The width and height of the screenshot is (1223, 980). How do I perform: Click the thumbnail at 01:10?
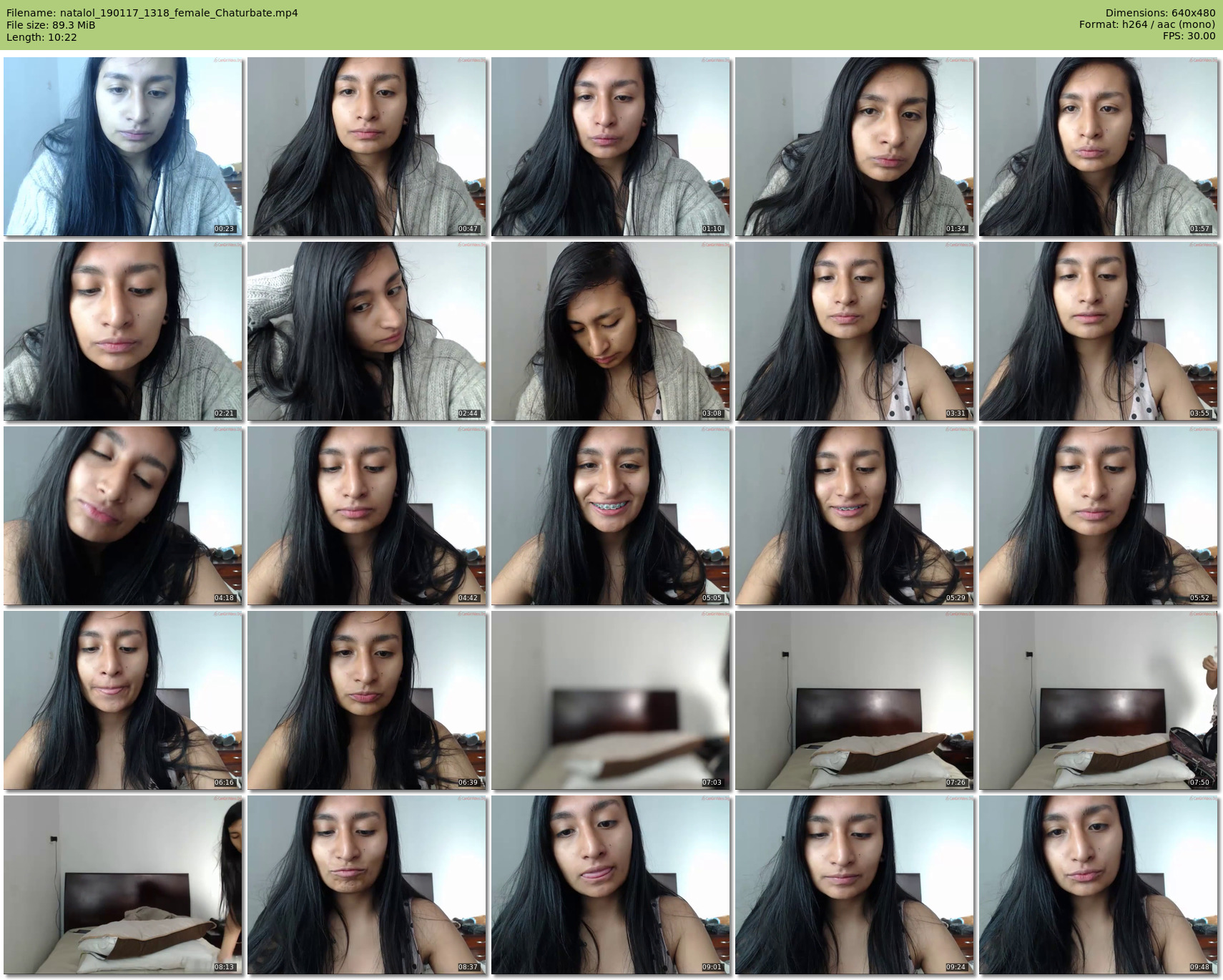click(x=611, y=147)
